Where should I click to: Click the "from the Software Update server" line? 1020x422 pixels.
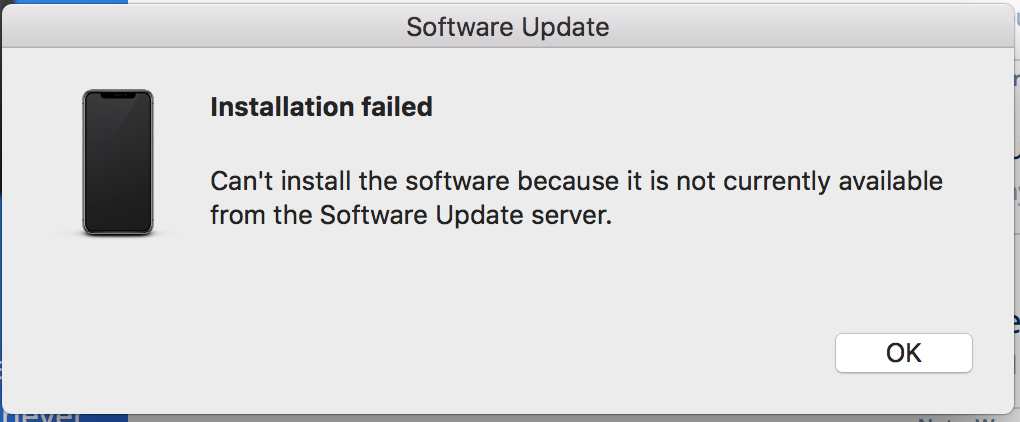[410, 216]
